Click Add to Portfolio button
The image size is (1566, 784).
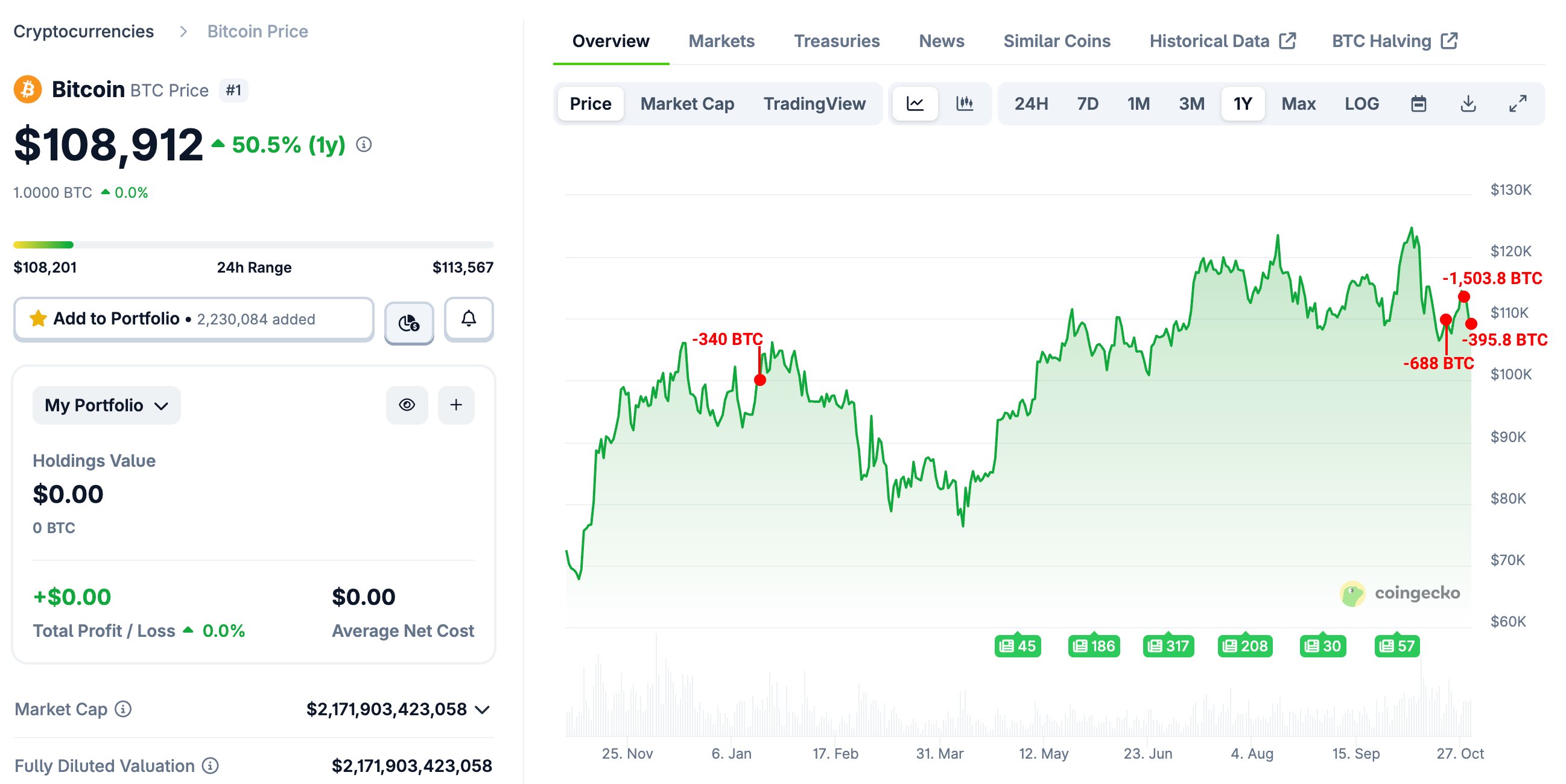pyautogui.click(x=193, y=319)
